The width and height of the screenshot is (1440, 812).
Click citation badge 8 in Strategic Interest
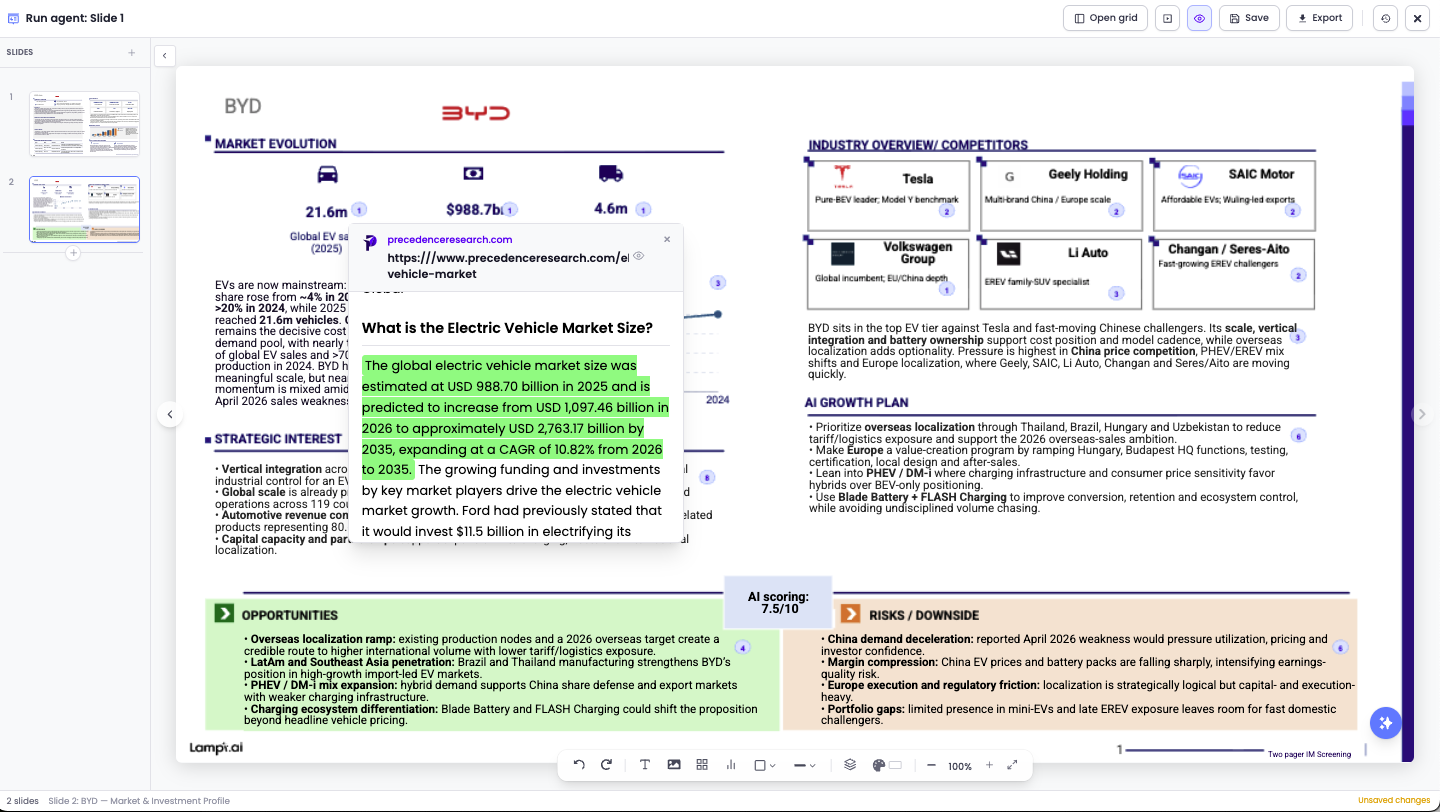708,478
